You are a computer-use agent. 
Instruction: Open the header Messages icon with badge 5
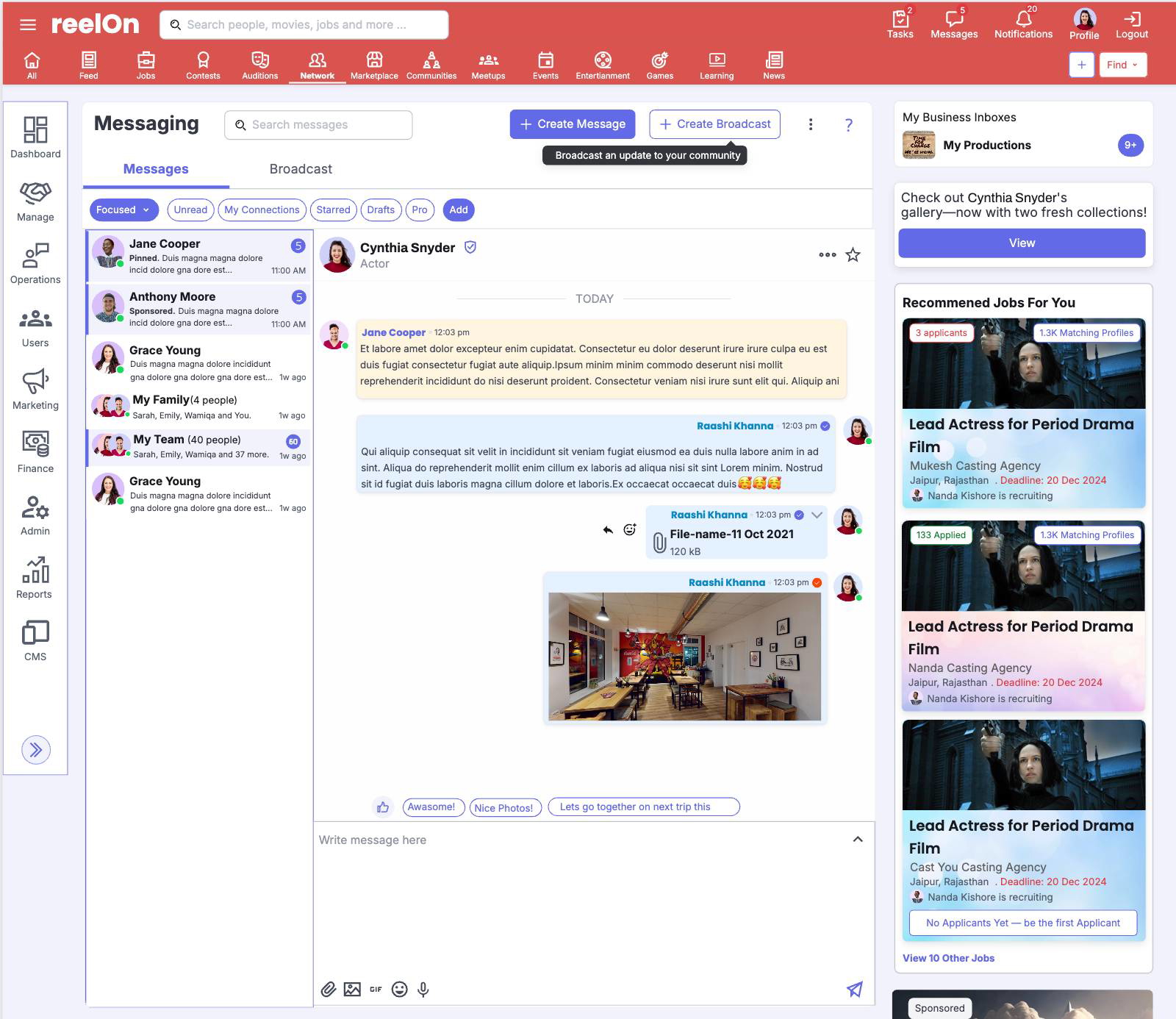(954, 24)
